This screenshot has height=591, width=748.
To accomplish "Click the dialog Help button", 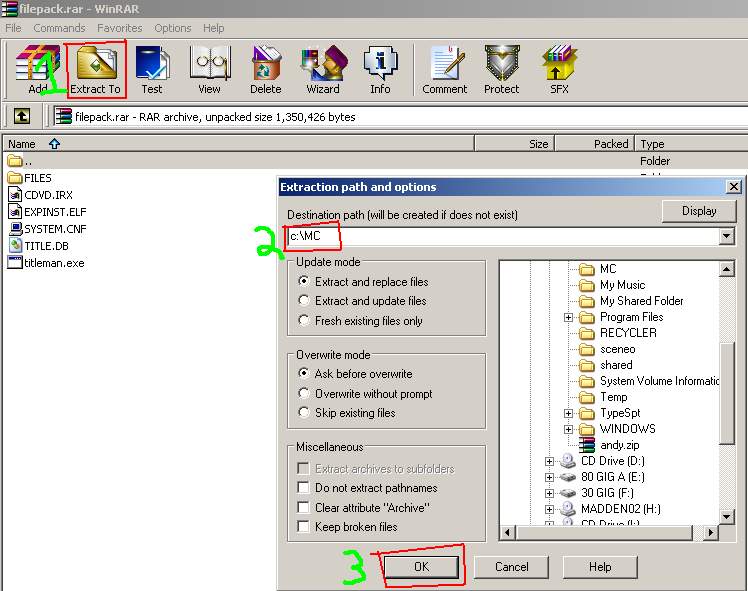I will pos(600,567).
